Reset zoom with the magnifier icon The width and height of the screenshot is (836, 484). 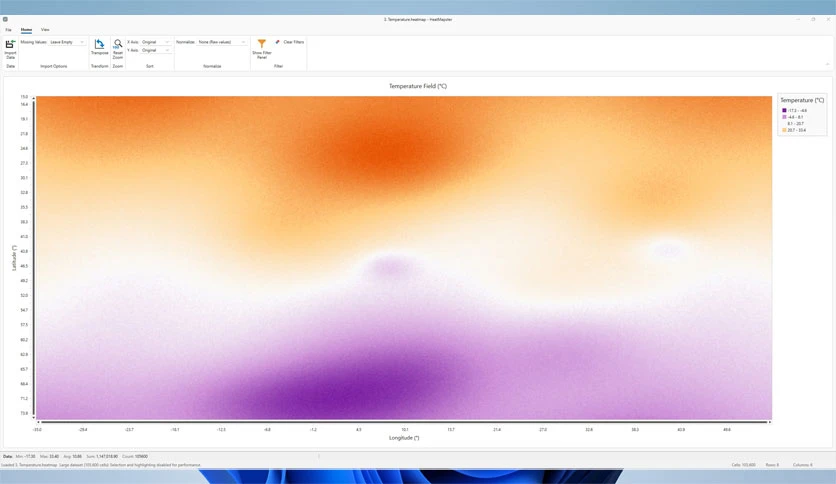coord(118,44)
